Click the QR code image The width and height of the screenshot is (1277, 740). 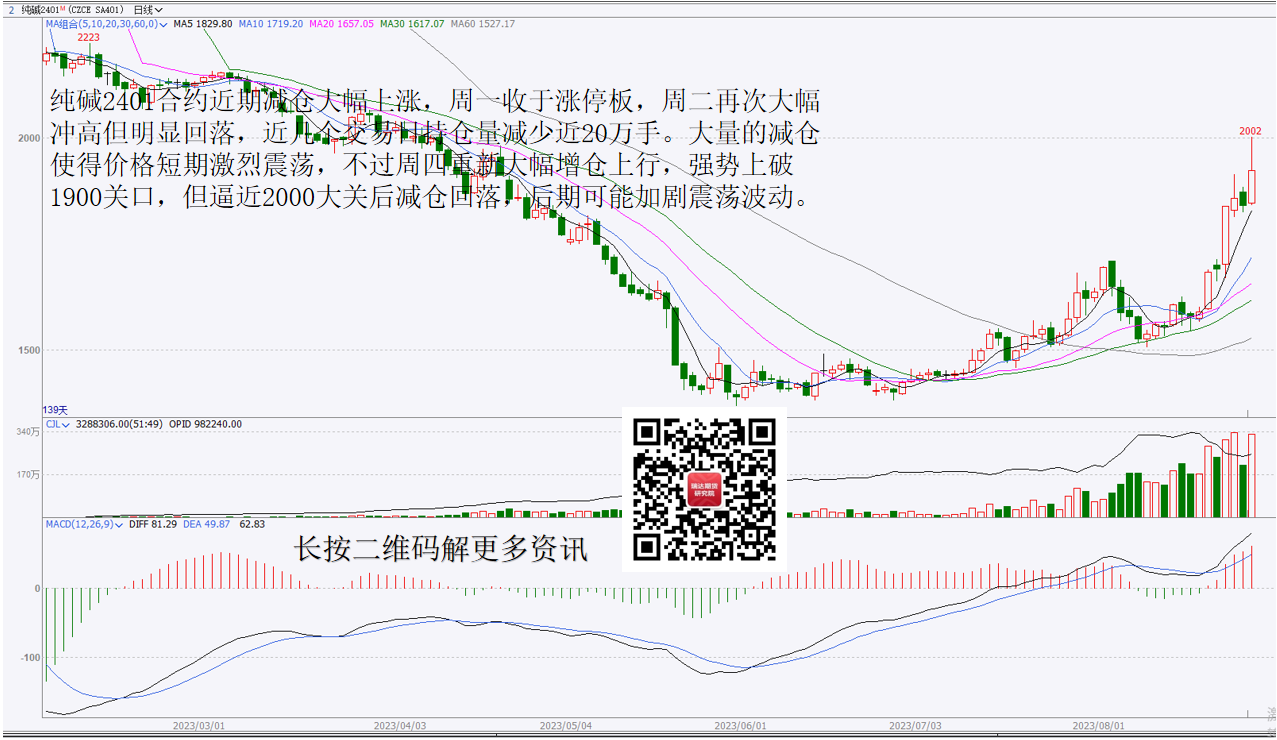click(704, 489)
